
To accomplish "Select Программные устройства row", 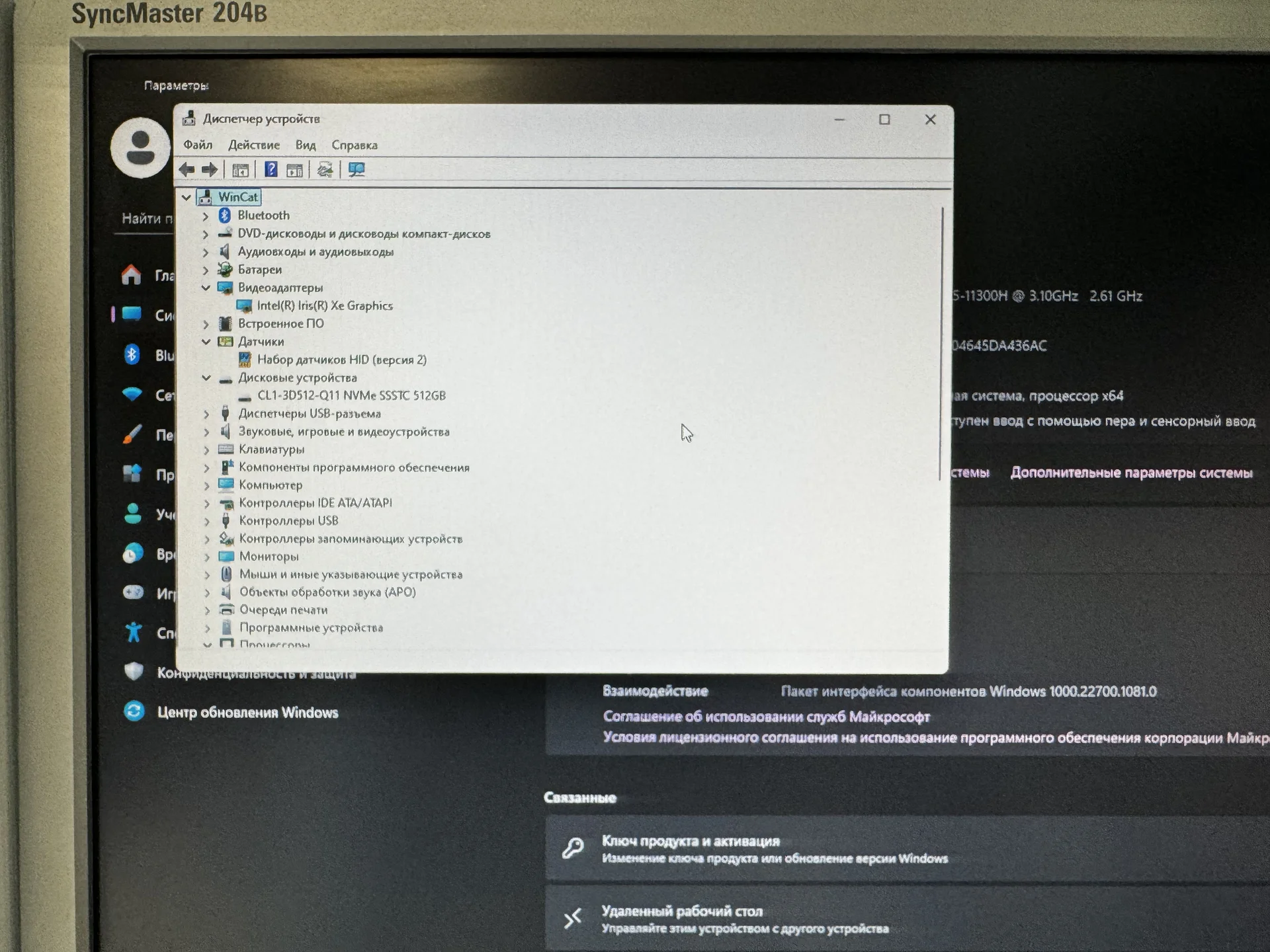I will (x=311, y=627).
